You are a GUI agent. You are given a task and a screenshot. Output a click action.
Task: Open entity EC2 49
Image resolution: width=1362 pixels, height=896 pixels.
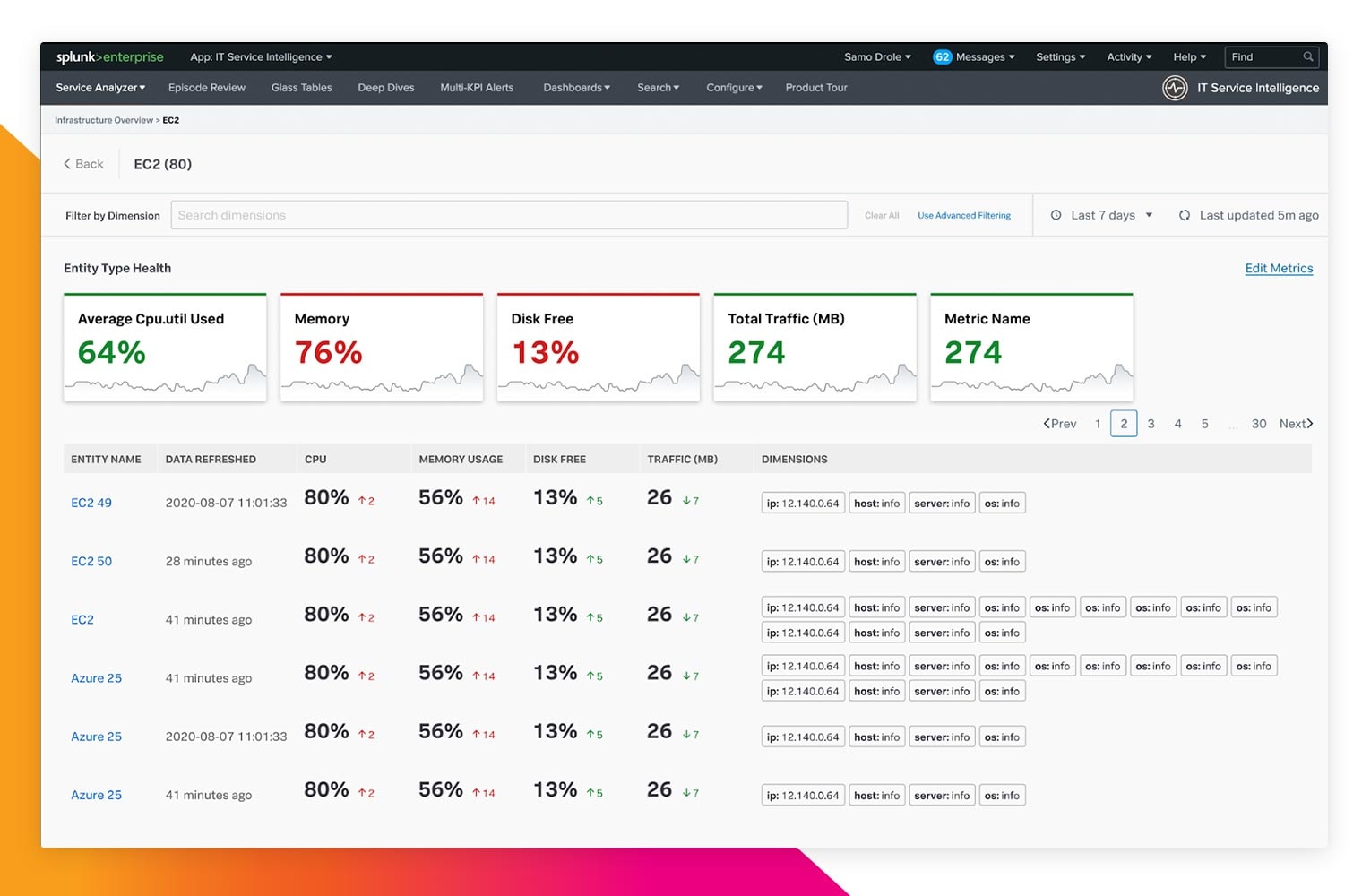coord(91,503)
